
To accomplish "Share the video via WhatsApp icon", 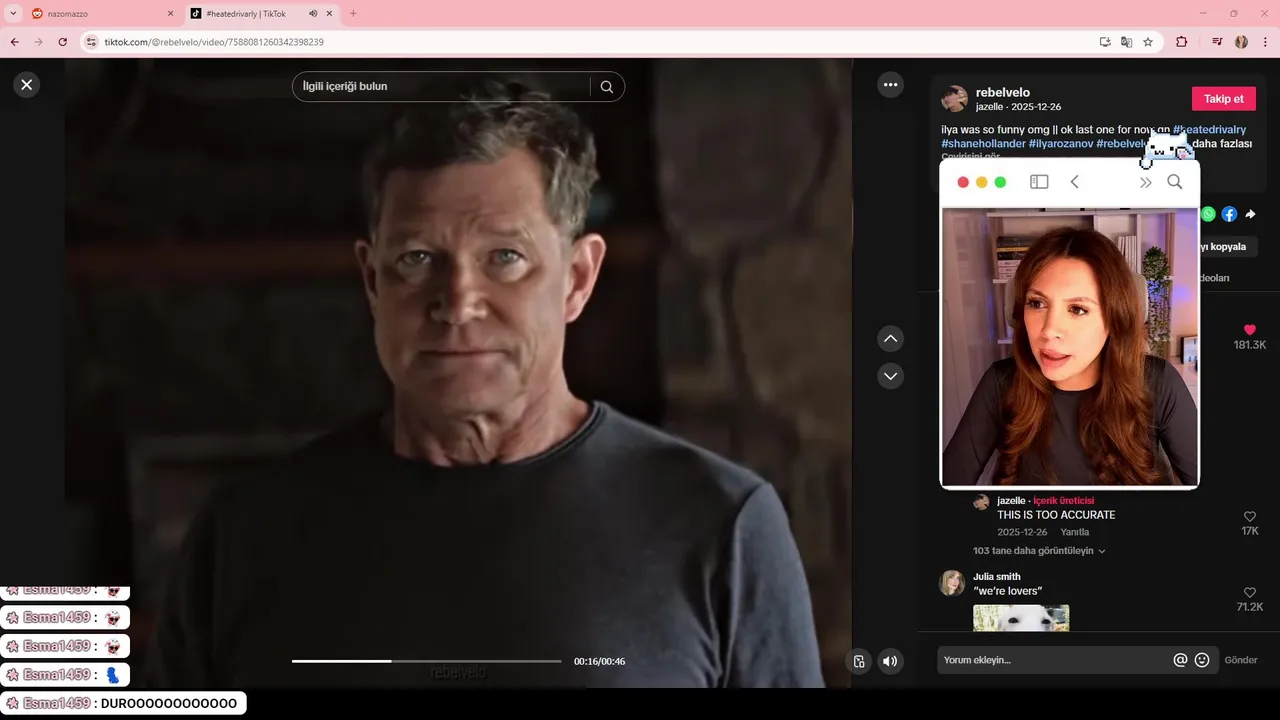I will (1208, 214).
